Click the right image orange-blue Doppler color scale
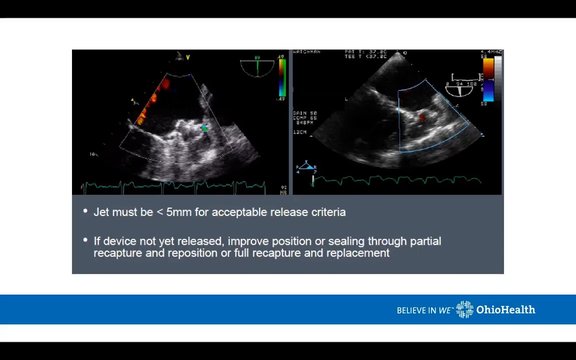Image resolution: width=576 pixels, height=360 pixels. (x=488, y=79)
